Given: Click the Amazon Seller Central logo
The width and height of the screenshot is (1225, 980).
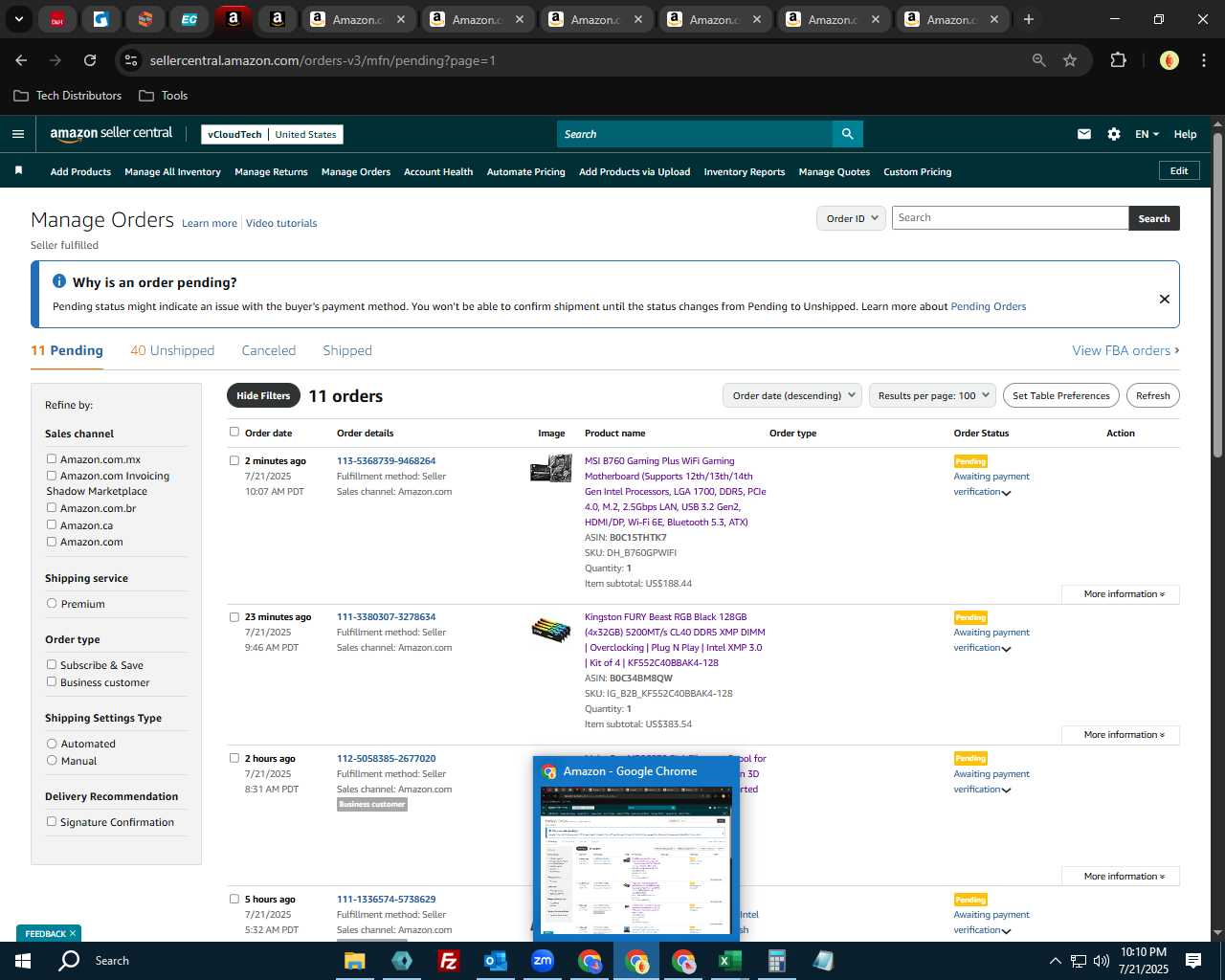Looking at the screenshot, I should click(x=111, y=134).
